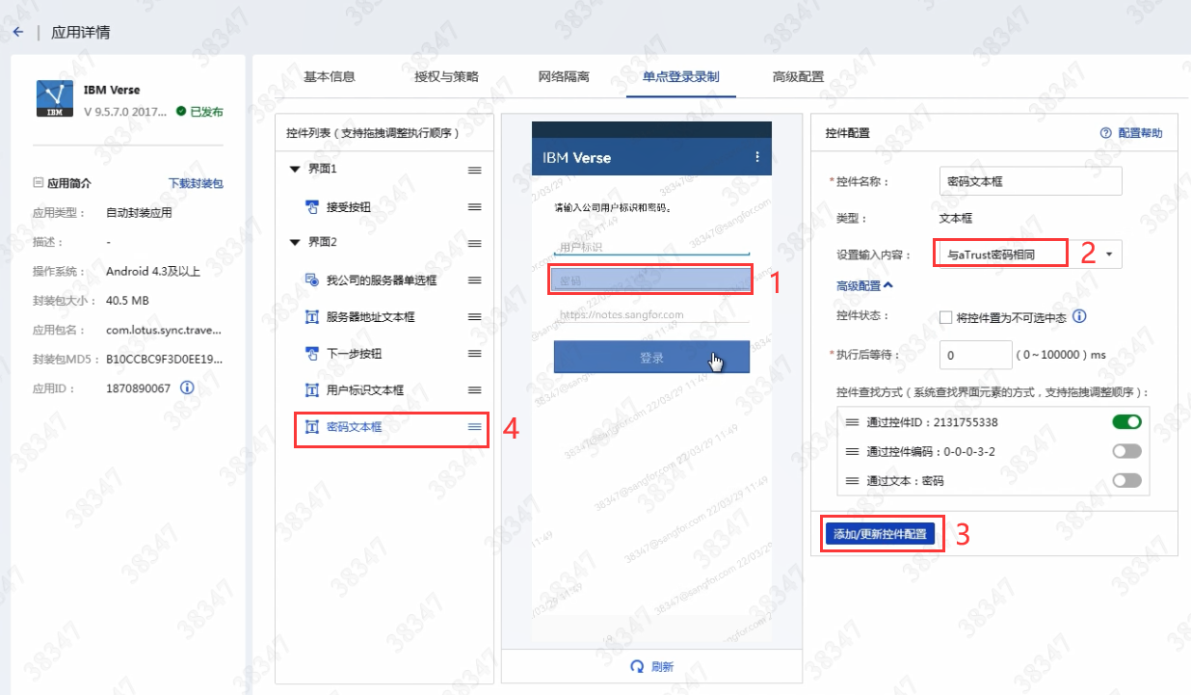Click 下载封装包 link
The height and width of the screenshot is (695, 1191).
tap(195, 183)
